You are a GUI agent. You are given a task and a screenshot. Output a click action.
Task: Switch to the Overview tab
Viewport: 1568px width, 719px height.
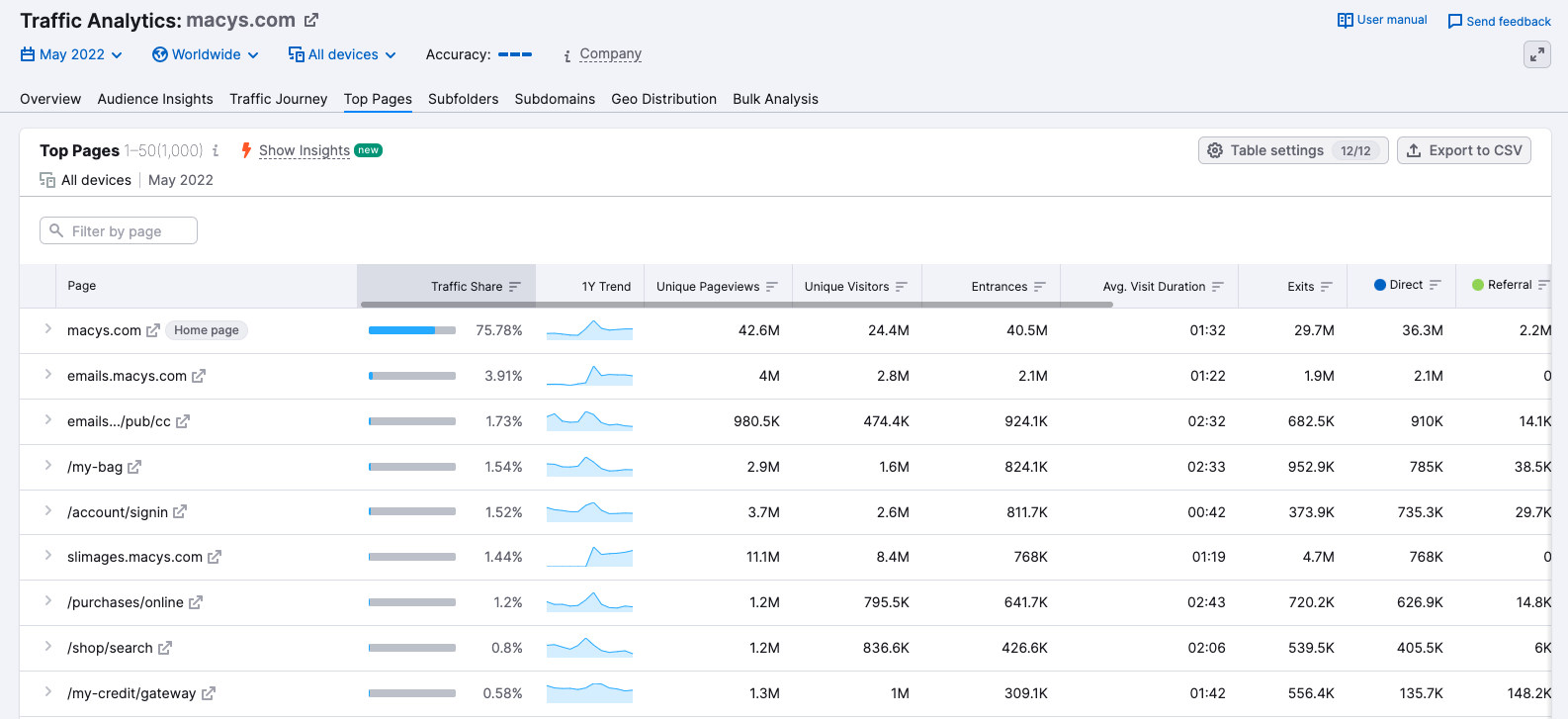tap(50, 99)
